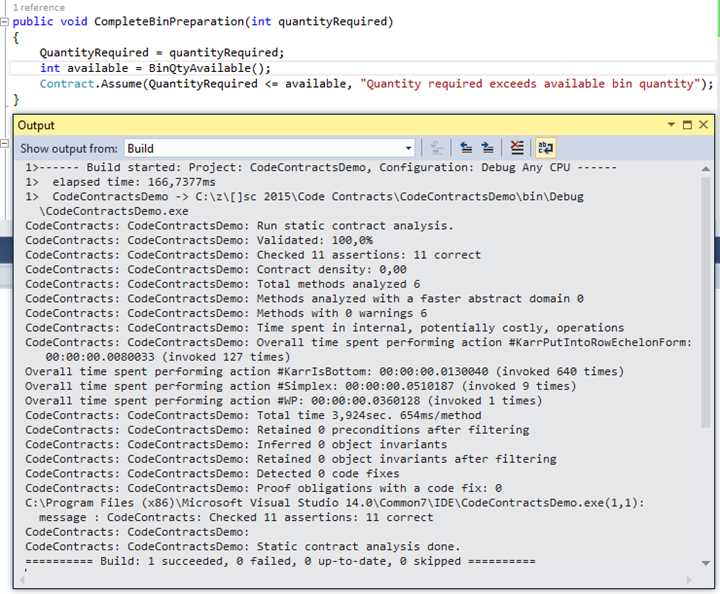Select the '#KarrIsBottom' timing line
Screen dimensions: 720x594
pos(325,371)
